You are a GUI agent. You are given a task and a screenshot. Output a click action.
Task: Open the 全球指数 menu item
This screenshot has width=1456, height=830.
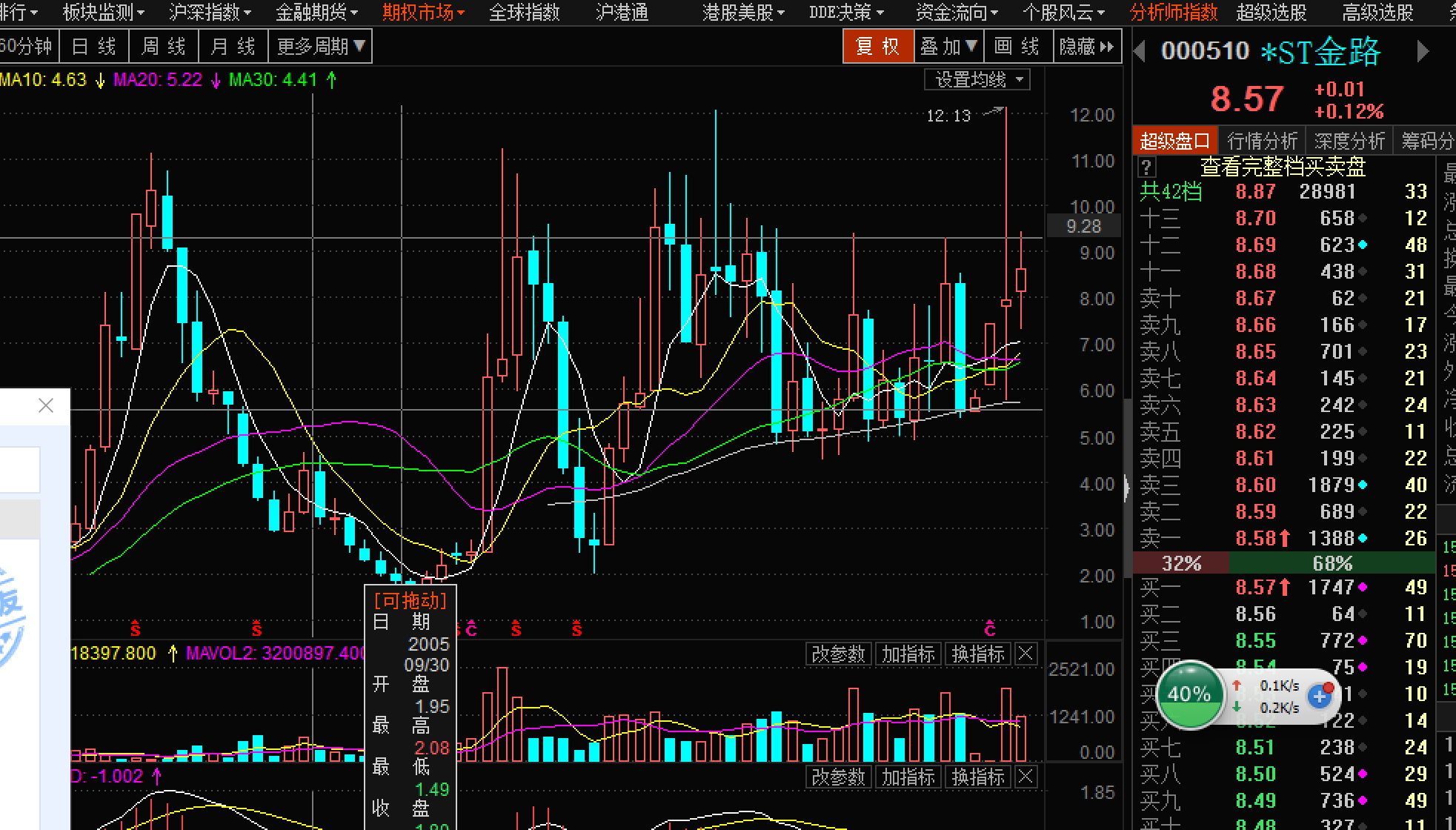pyautogui.click(x=525, y=12)
